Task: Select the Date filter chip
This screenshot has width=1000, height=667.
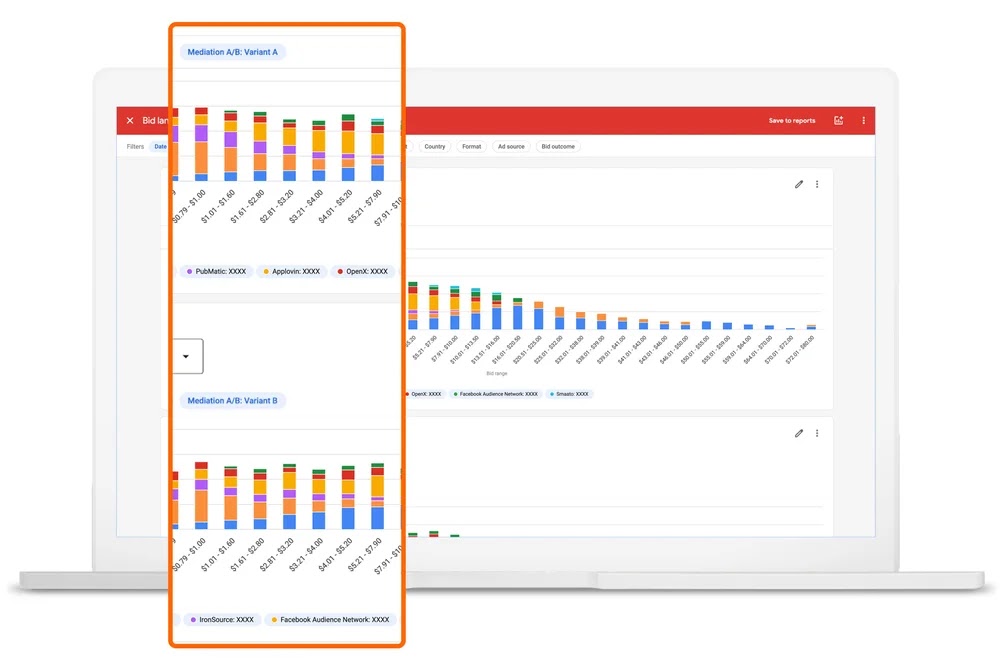Action: 159,147
